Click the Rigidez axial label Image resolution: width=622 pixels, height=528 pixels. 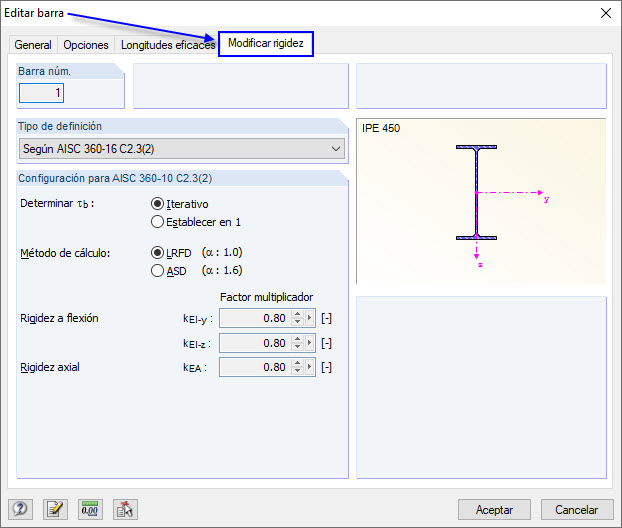50,367
